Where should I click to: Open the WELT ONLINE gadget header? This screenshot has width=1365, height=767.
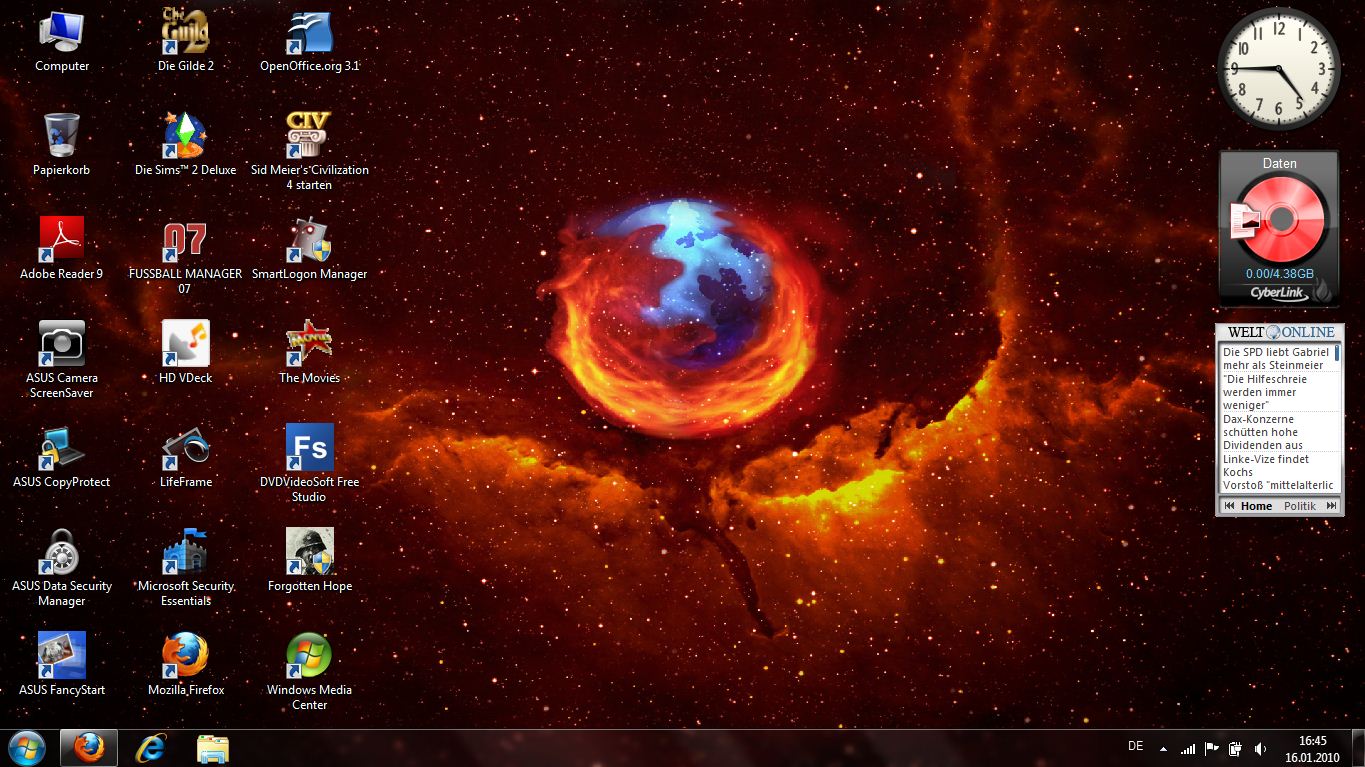coord(1280,332)
